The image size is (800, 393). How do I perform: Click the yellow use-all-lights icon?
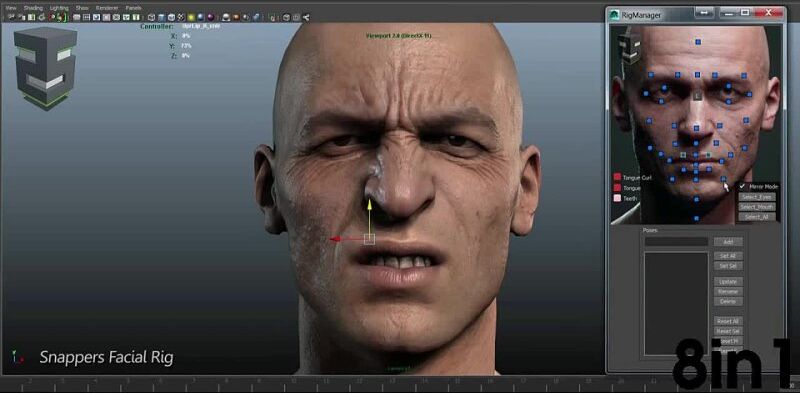pos(191,17)
